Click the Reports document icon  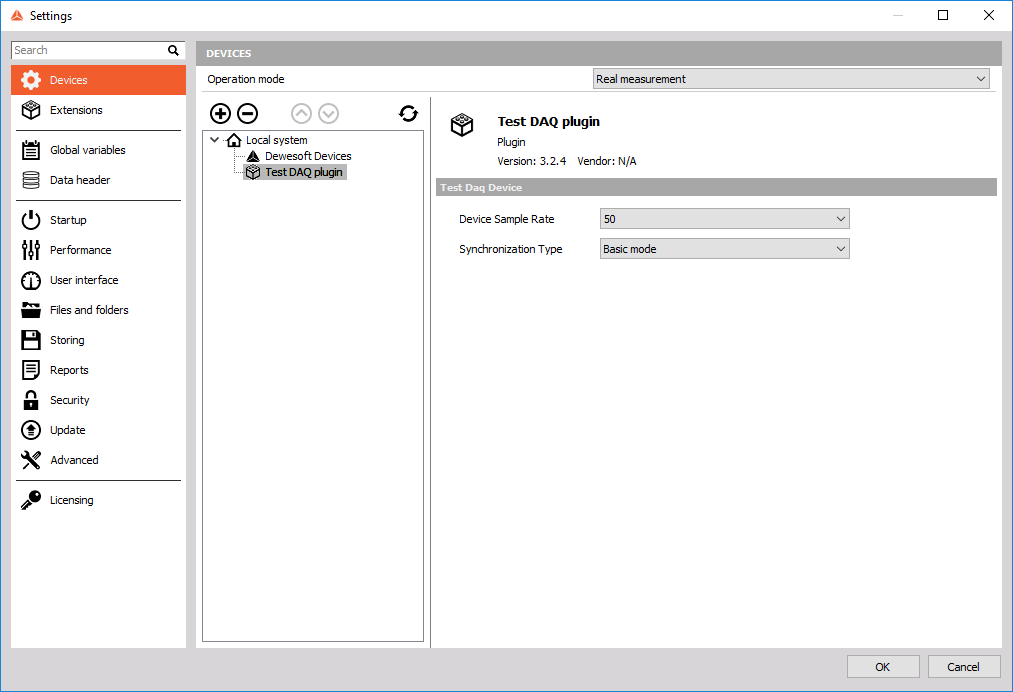pyautogui.click(x=30, y=370)
